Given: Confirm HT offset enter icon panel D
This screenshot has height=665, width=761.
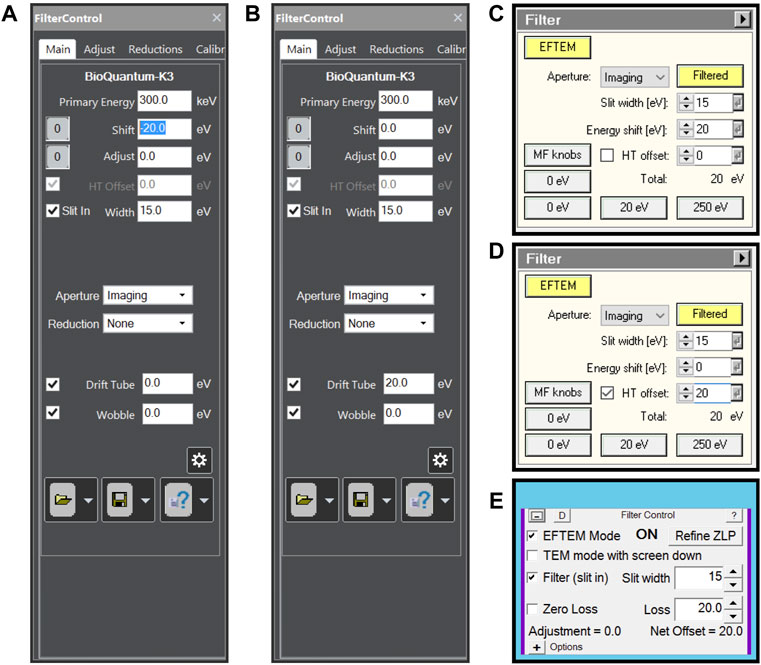Looking at the screenshot, I should (737, 393).
